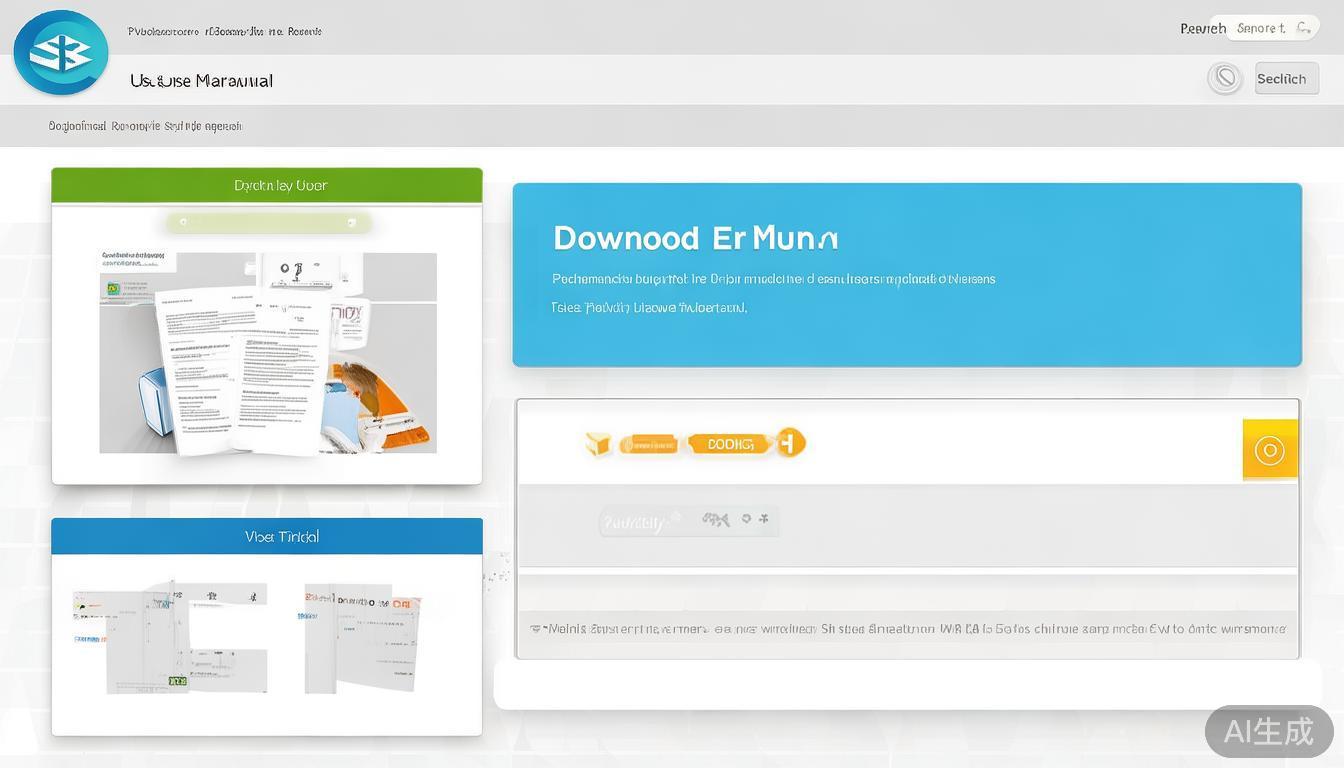Image resolution: width=1344 pixels, height=768 pixels.
Task: Click inside the top-right search field
Action: tap(1258, 28)
